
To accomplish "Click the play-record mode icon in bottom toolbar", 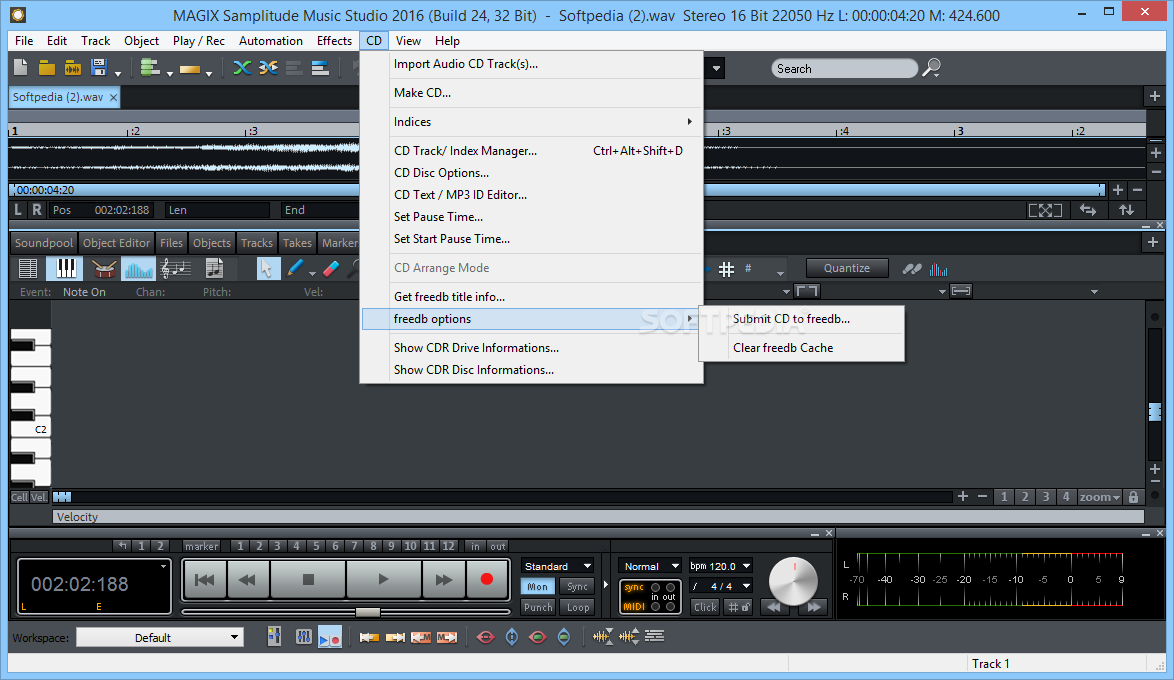I will click(x=330, y=637).
